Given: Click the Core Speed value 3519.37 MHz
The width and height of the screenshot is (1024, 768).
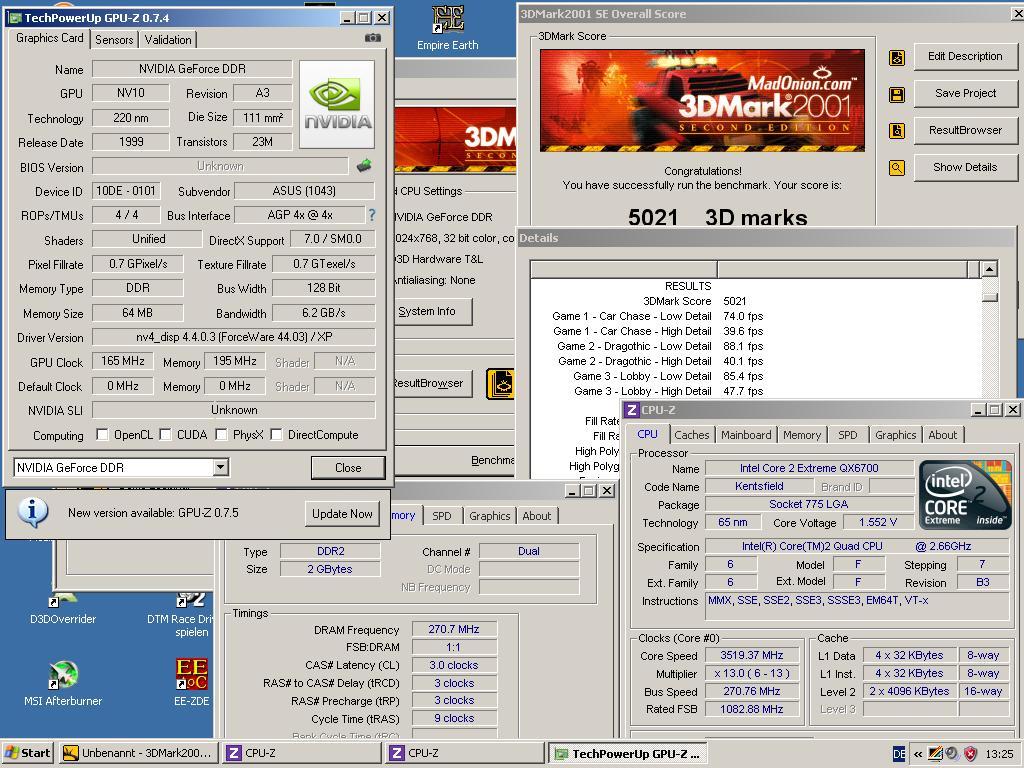Looking at the screenshot, I should tap(752, 655).
